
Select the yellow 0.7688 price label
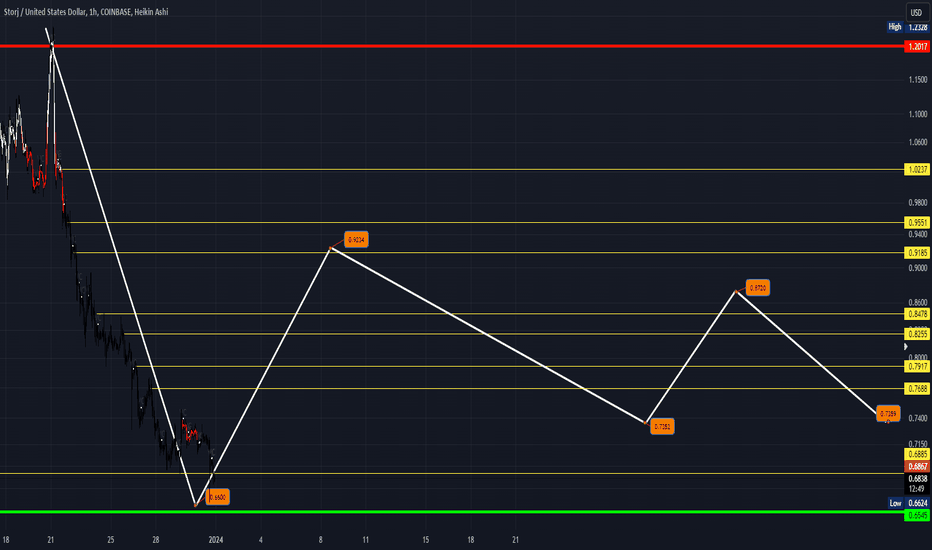[917, 388]
